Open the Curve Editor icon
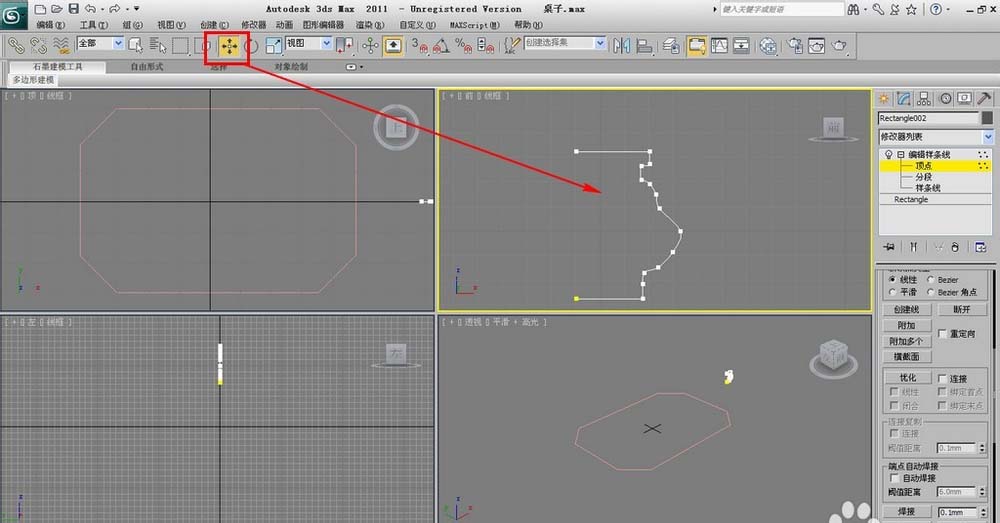Viewport: 1000px width, 523px height. coord(719,45)
